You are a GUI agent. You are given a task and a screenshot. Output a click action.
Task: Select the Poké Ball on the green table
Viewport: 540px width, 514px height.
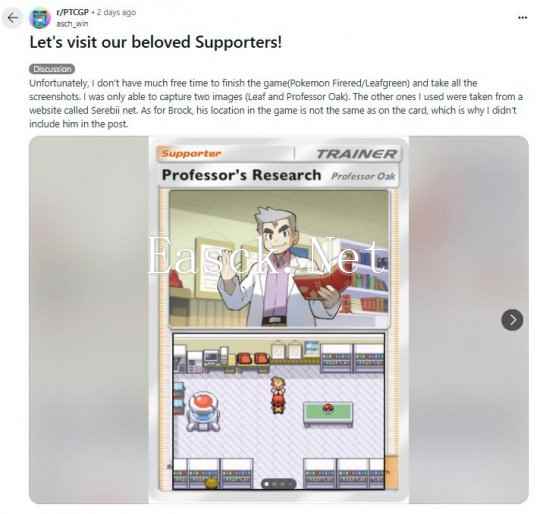point(329,409)
